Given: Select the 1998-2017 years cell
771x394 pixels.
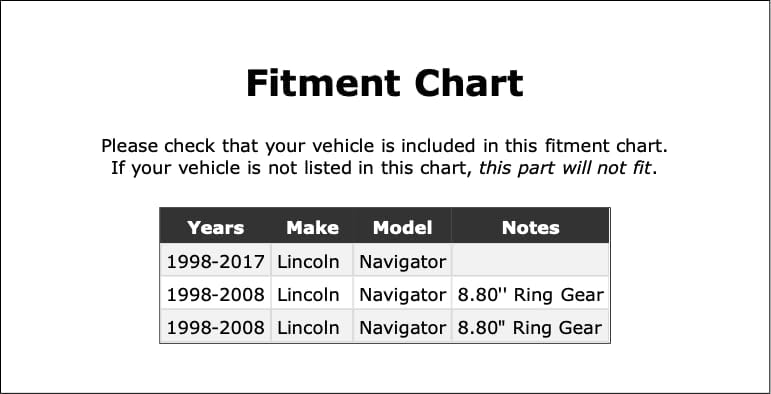Looking at the screenshot, I should pos(215,261).
